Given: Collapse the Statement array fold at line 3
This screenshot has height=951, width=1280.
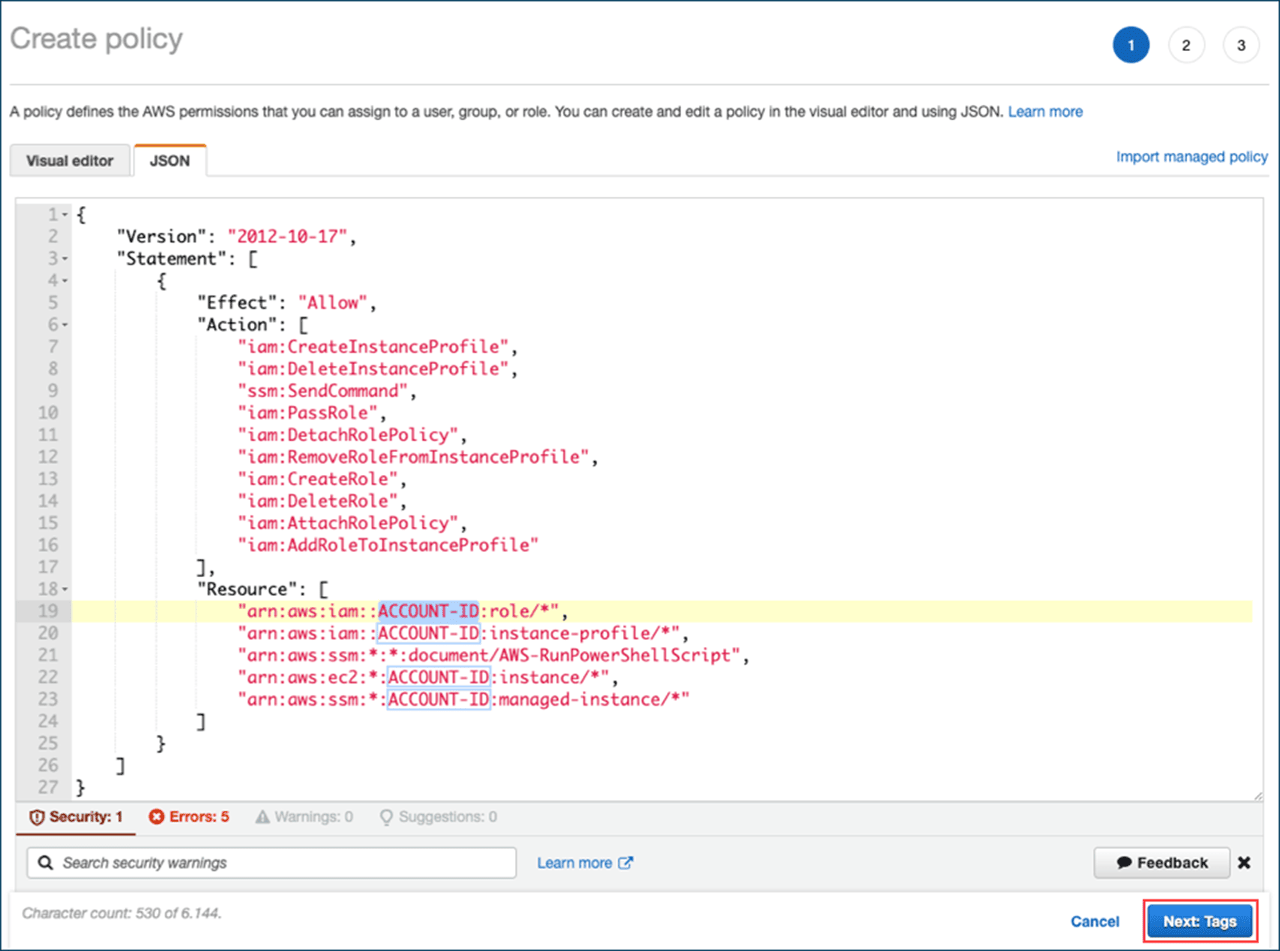Looking at the screenshot, I should tap(65, 259).
